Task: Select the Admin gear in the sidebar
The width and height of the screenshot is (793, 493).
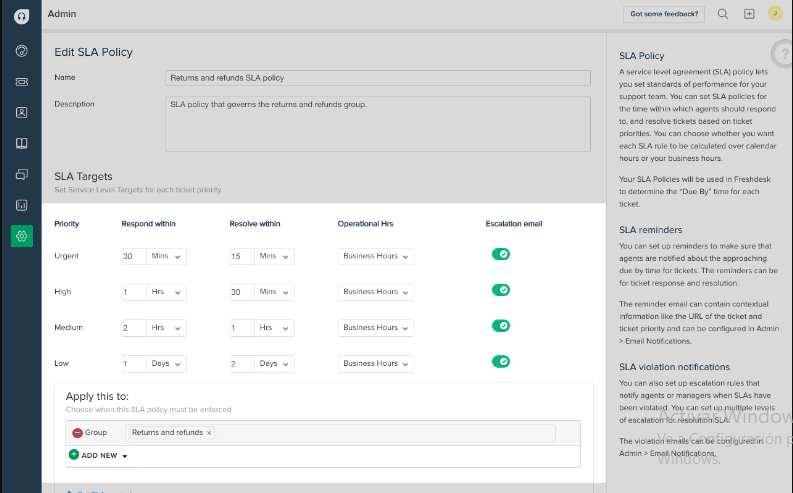Action: [21, 236]
